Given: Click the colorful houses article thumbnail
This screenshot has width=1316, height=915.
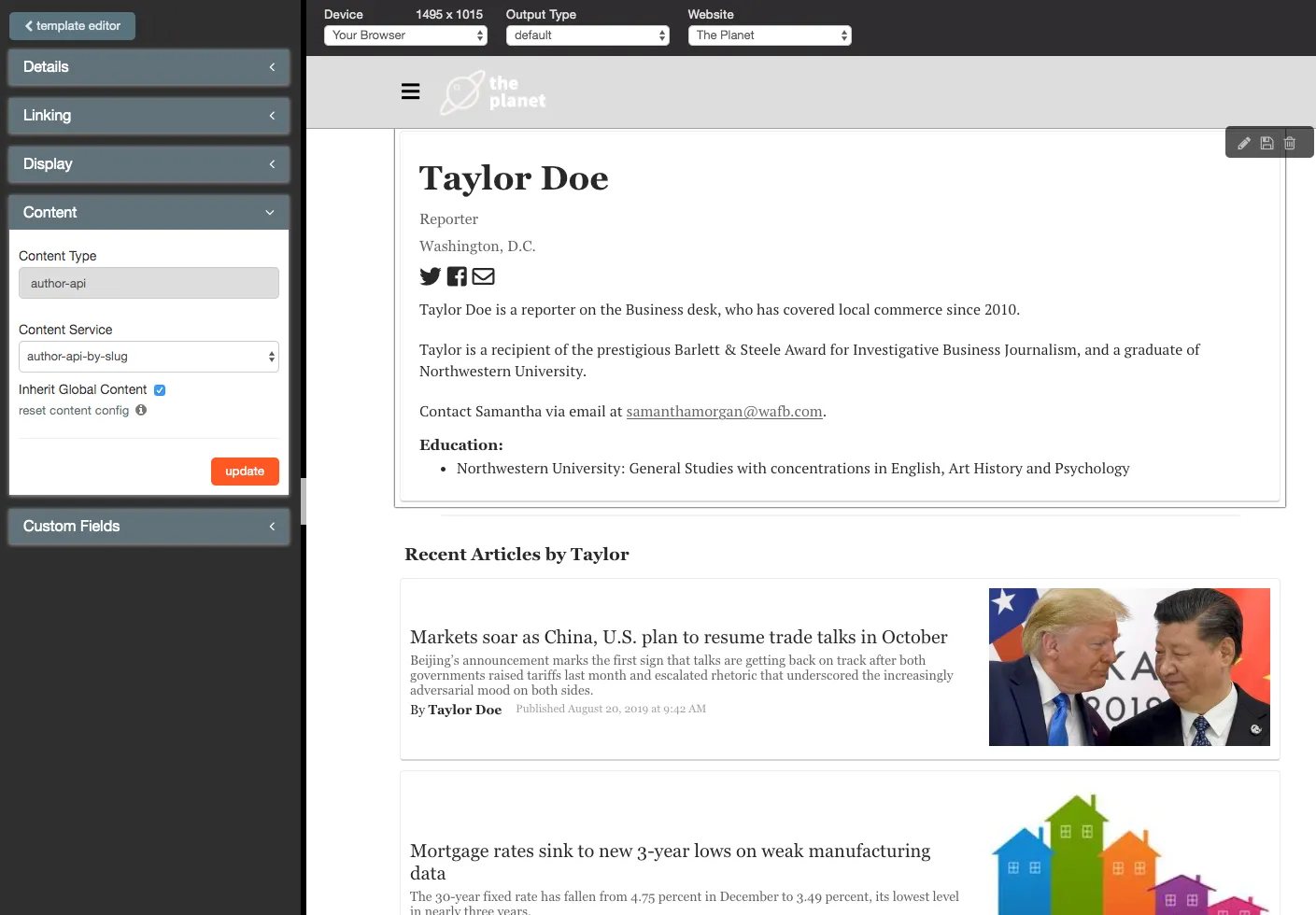Looking at the screenshot, I should (x=1129, y=854).
